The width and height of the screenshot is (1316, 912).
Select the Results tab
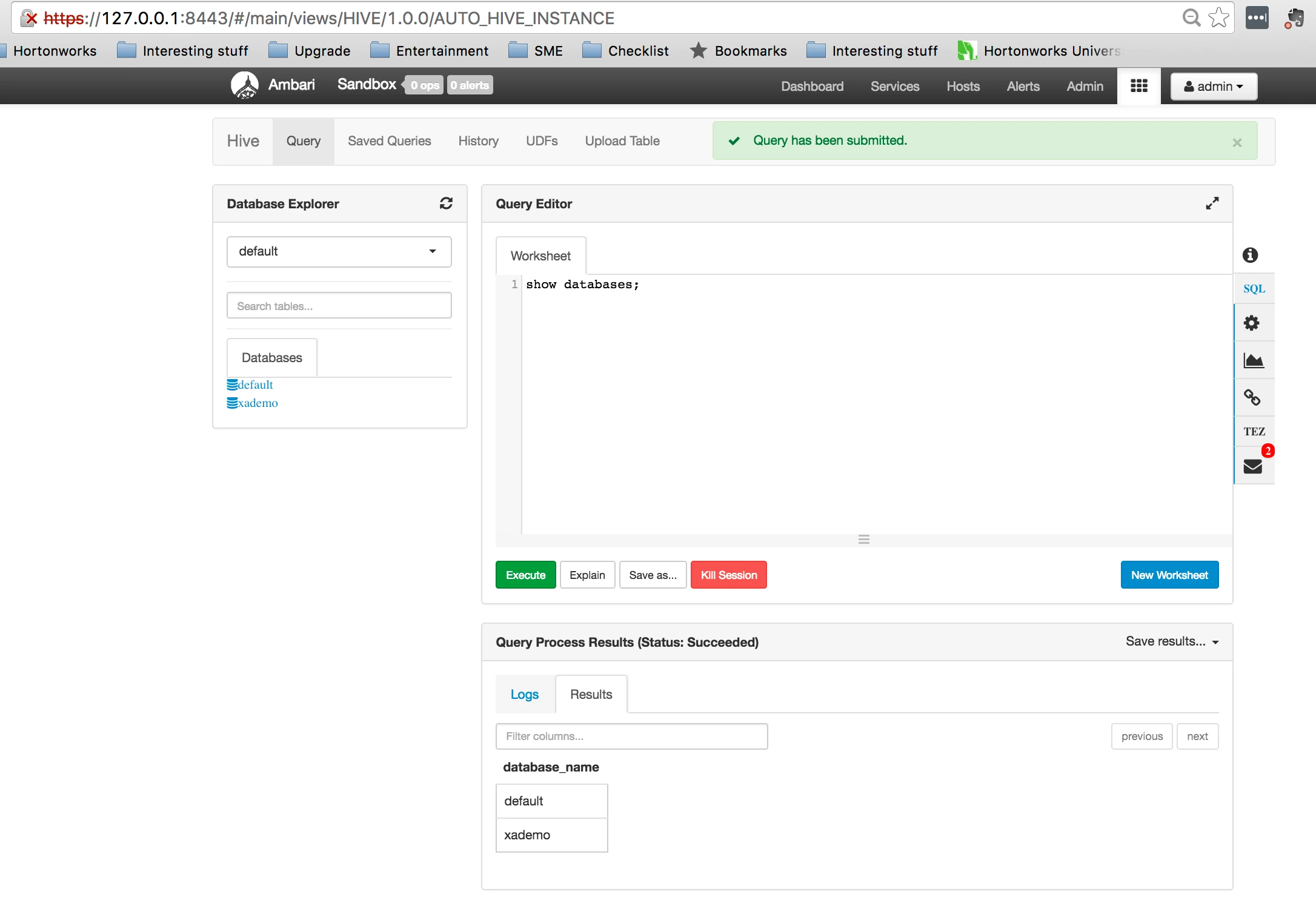coord(591,695)
